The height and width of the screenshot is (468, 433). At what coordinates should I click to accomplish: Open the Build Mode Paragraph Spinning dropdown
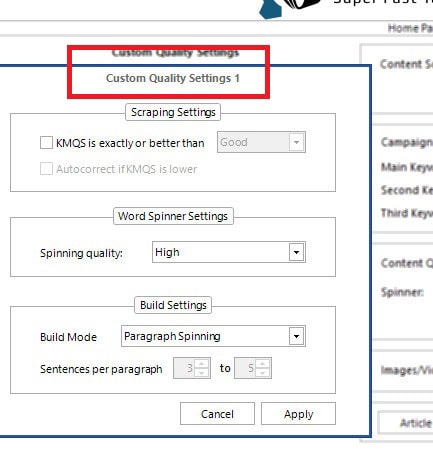213,336
